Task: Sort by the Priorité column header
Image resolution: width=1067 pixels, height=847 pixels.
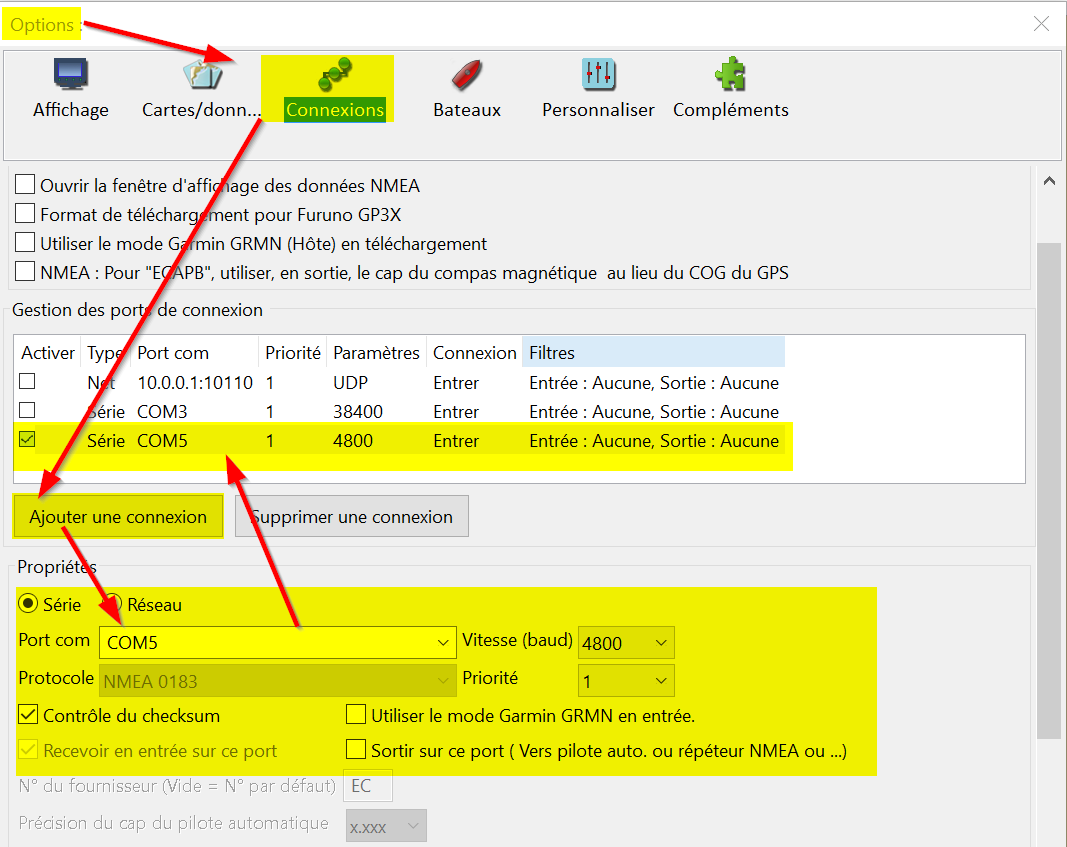Action: 293,353
